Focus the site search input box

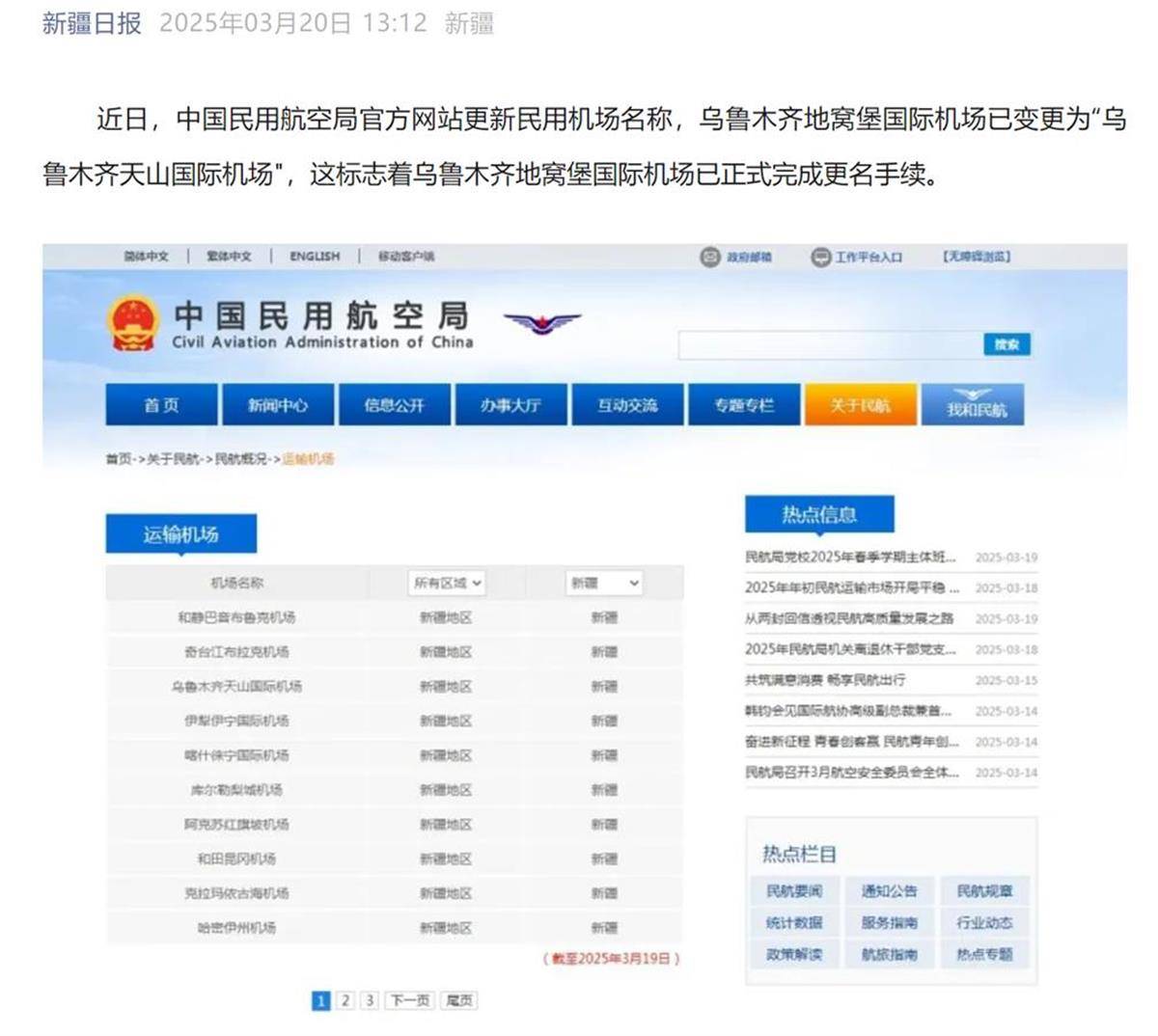[x=830, y=345]
